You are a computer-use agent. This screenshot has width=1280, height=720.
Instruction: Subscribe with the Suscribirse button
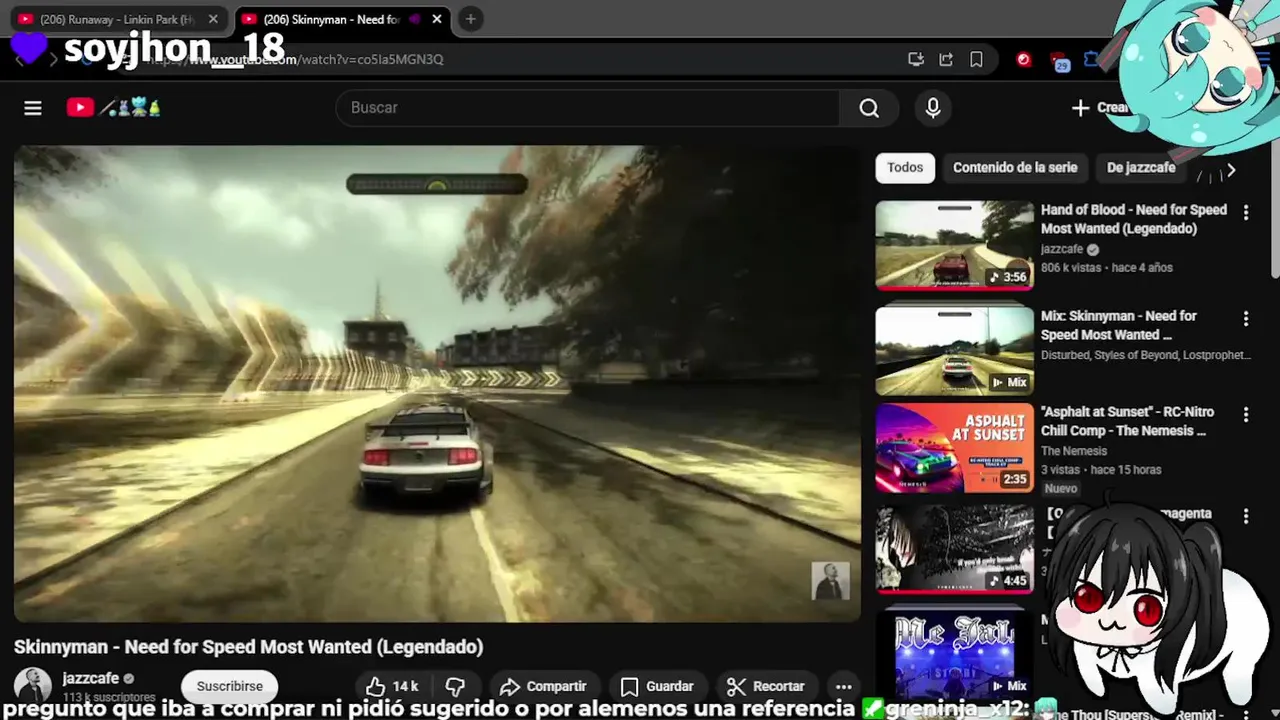click(229, 686)
